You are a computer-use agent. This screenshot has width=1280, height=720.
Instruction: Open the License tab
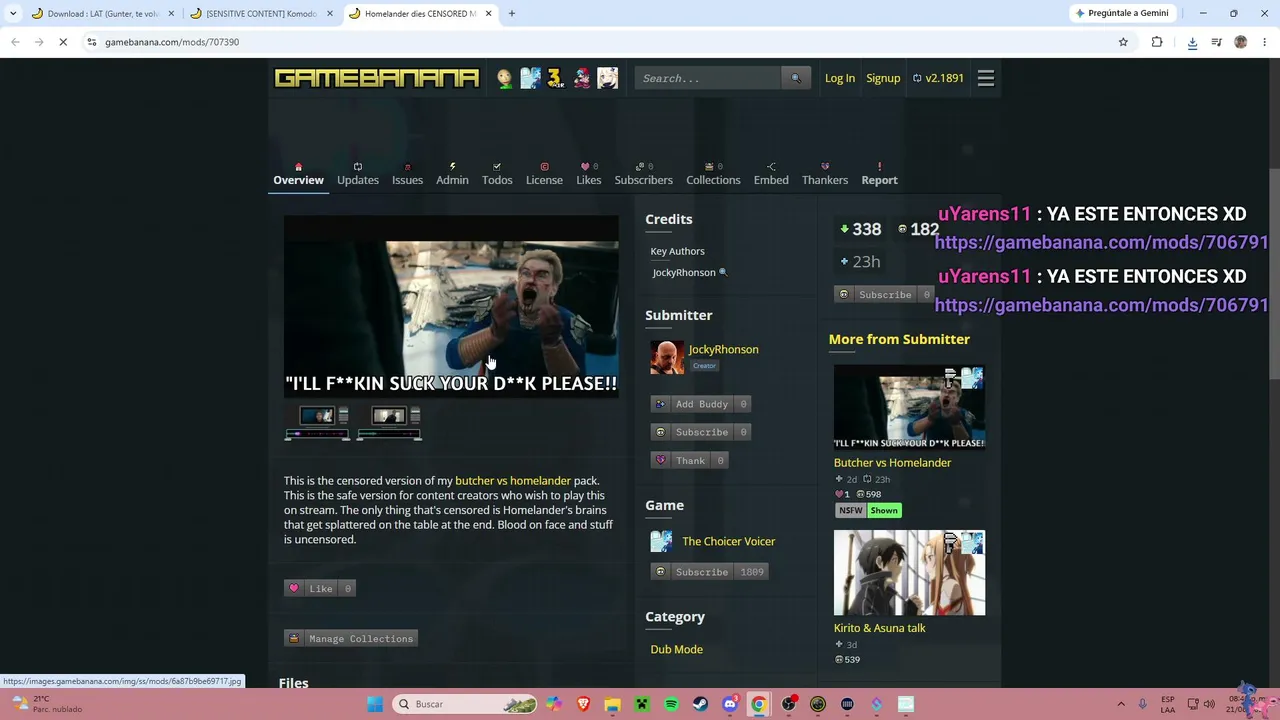click(x=544, y=174)
